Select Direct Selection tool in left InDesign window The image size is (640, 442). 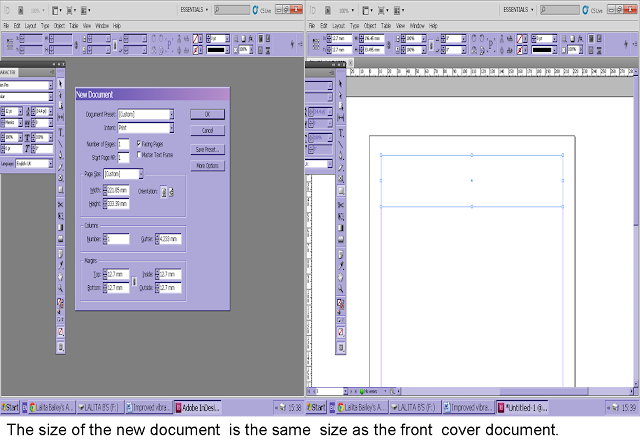pos(60,95)
